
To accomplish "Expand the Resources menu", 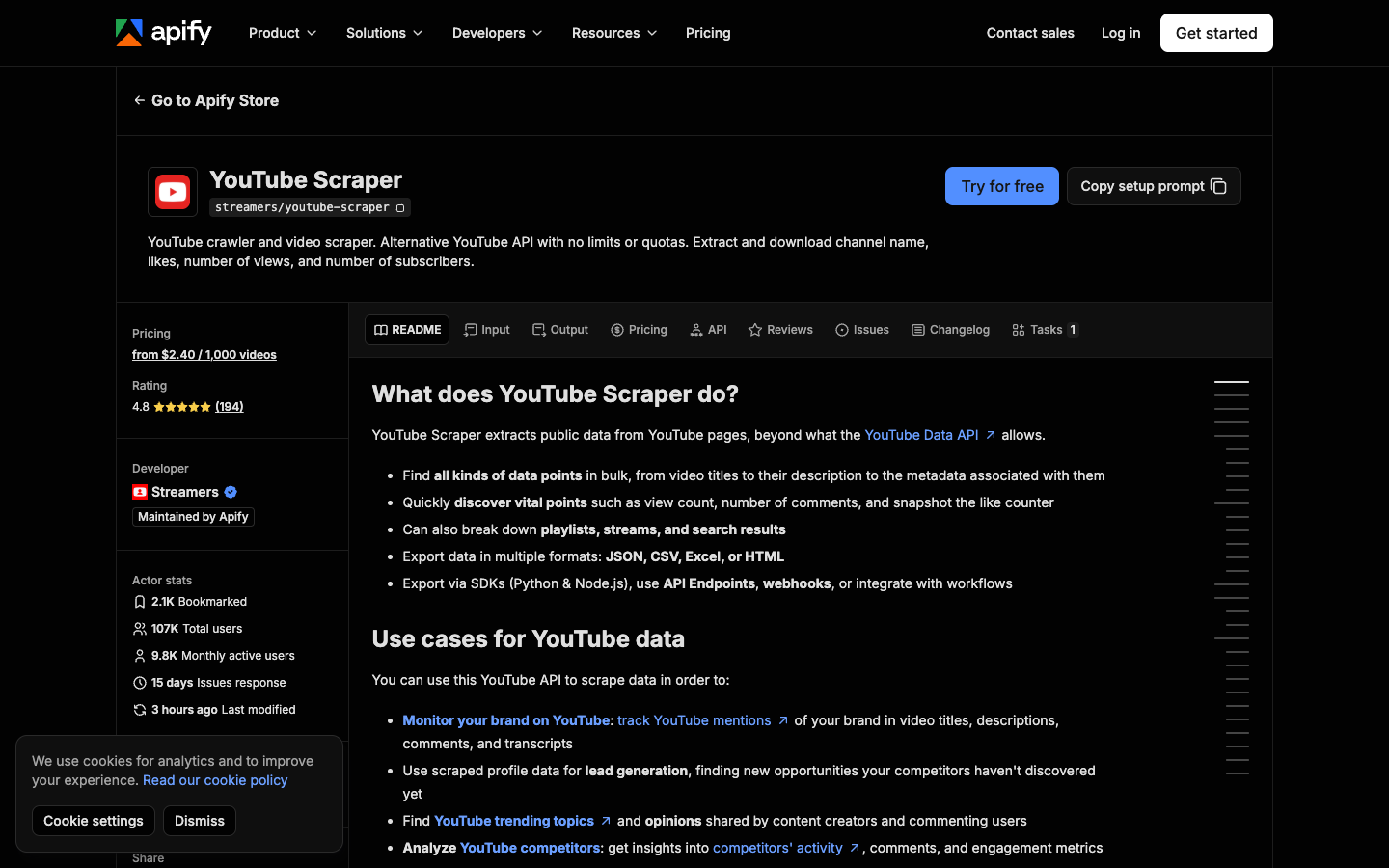I will pos(614,33).
